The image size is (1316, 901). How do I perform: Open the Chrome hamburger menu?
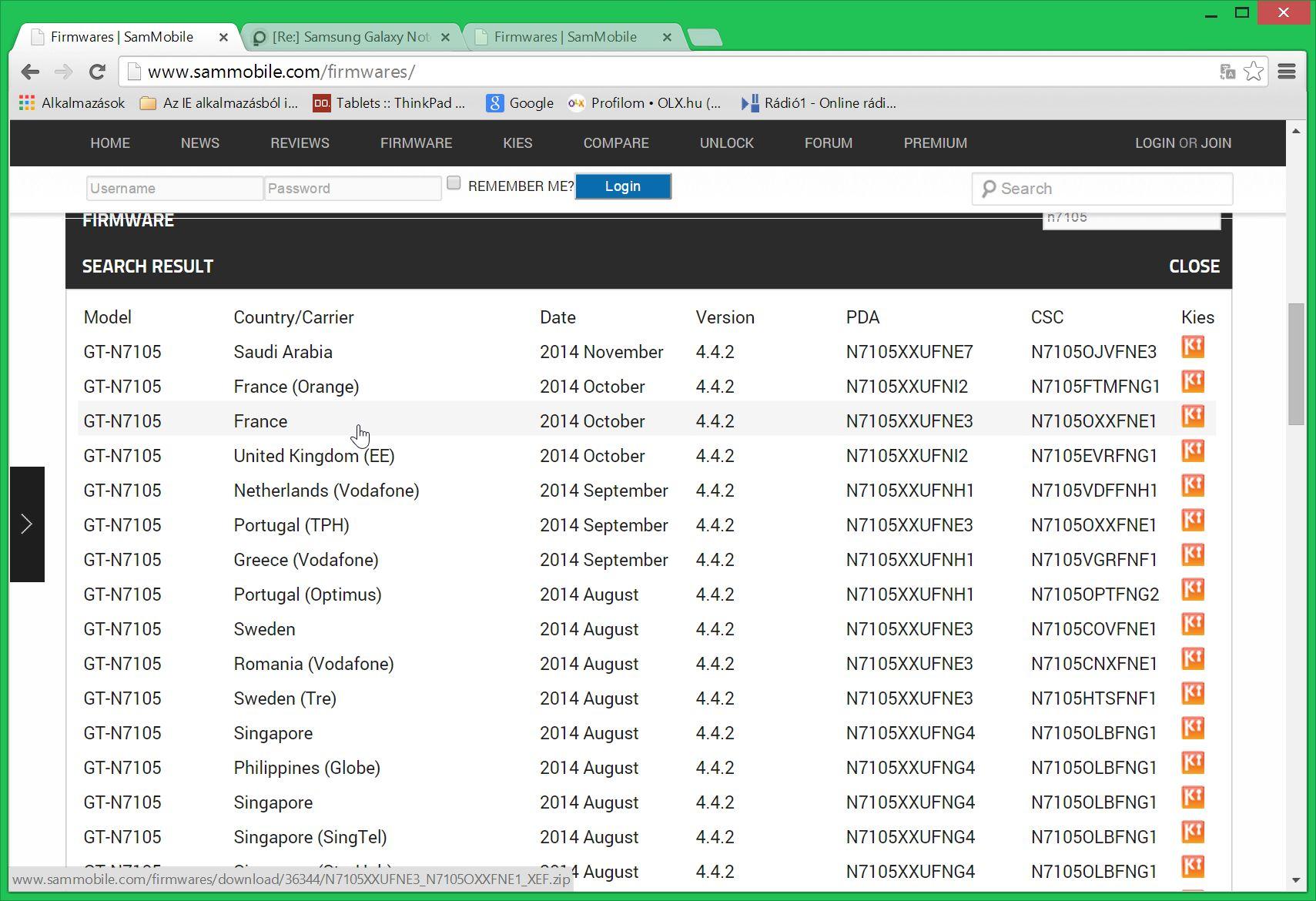click(x=1287, y=72)
